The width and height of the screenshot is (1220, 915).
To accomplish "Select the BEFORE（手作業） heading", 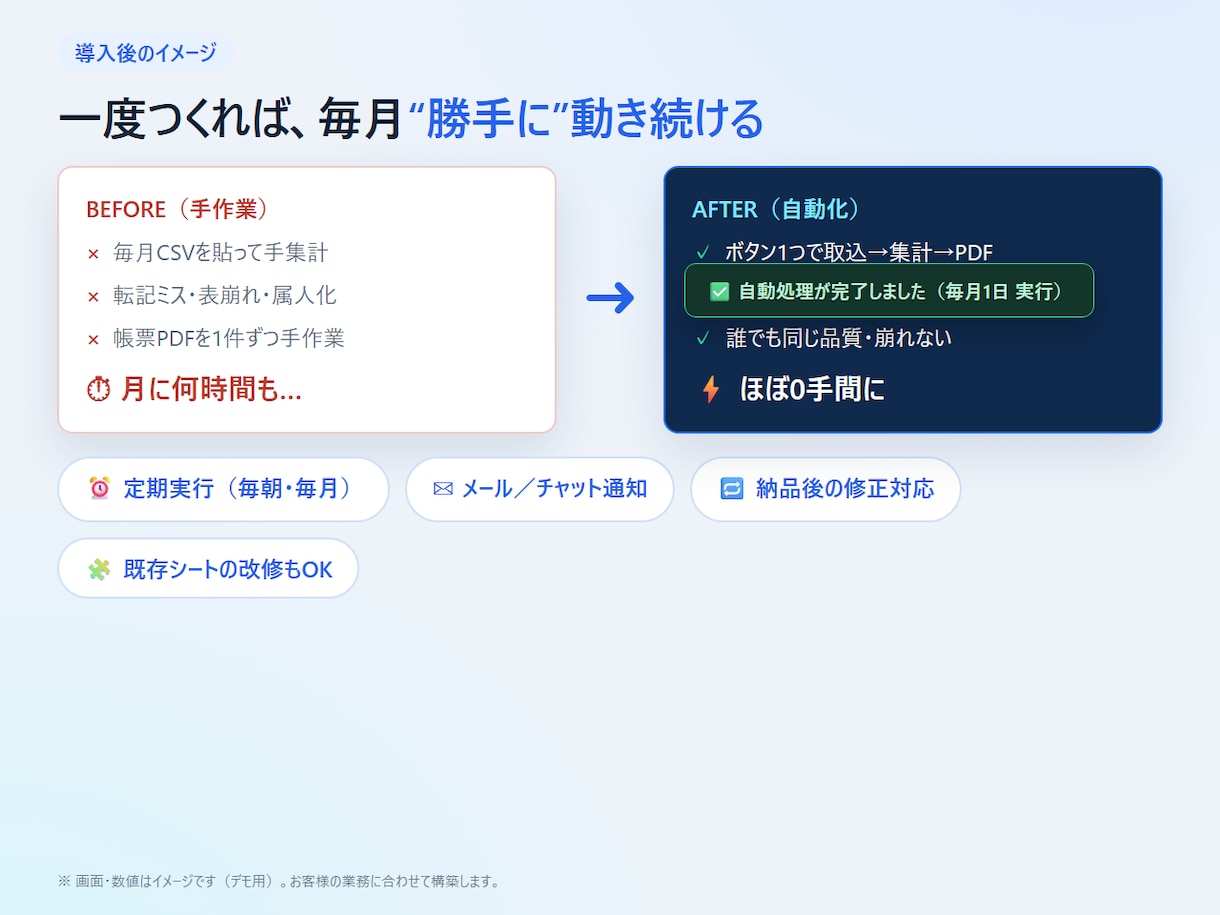I will click(x=178, y=209).
